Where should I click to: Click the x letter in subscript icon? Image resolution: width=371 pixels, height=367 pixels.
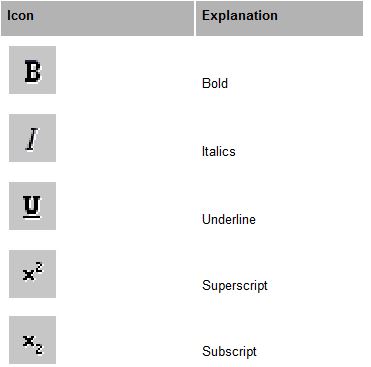29,341
